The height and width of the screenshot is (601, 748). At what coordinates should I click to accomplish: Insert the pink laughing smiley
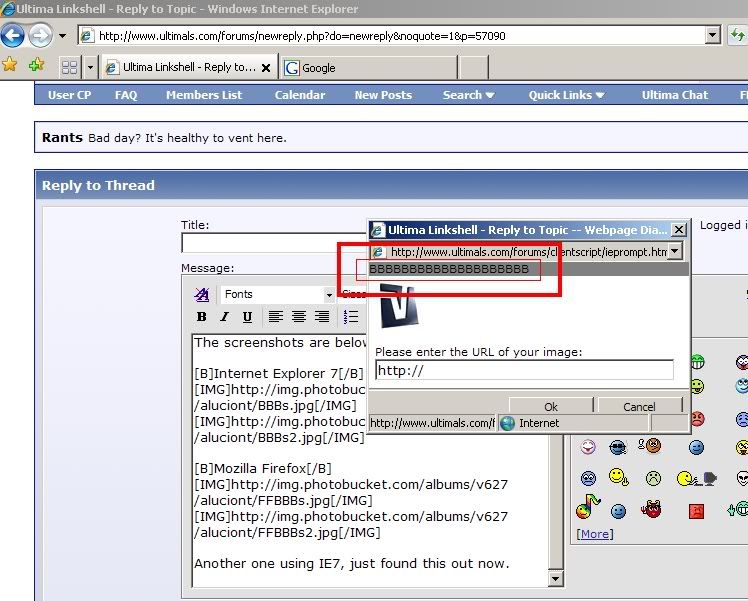588,447
